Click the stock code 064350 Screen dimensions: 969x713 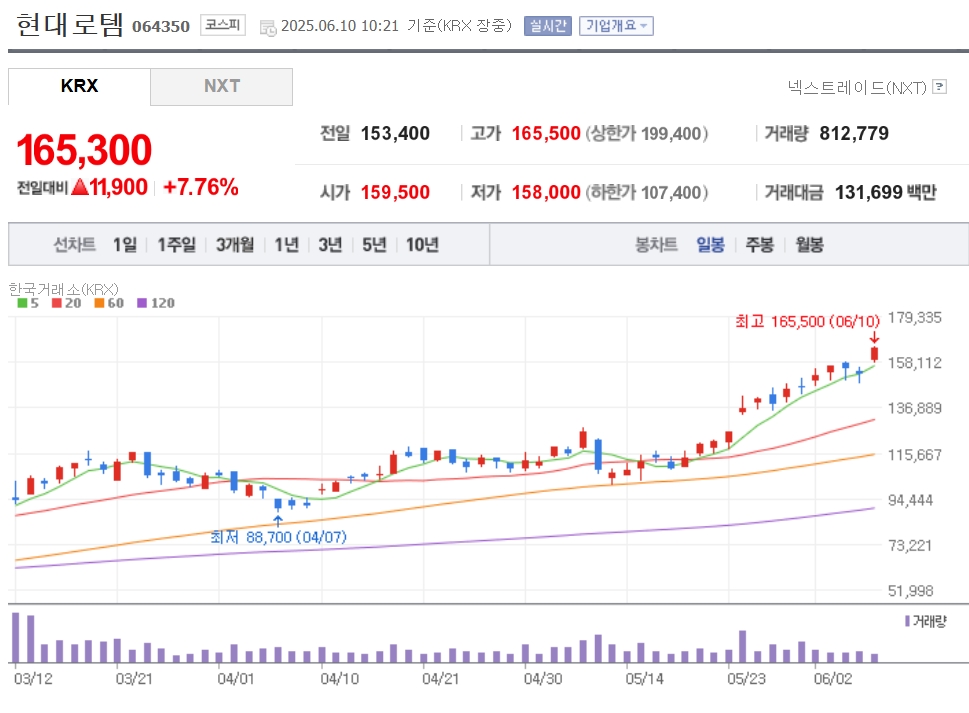coord(161,27)
